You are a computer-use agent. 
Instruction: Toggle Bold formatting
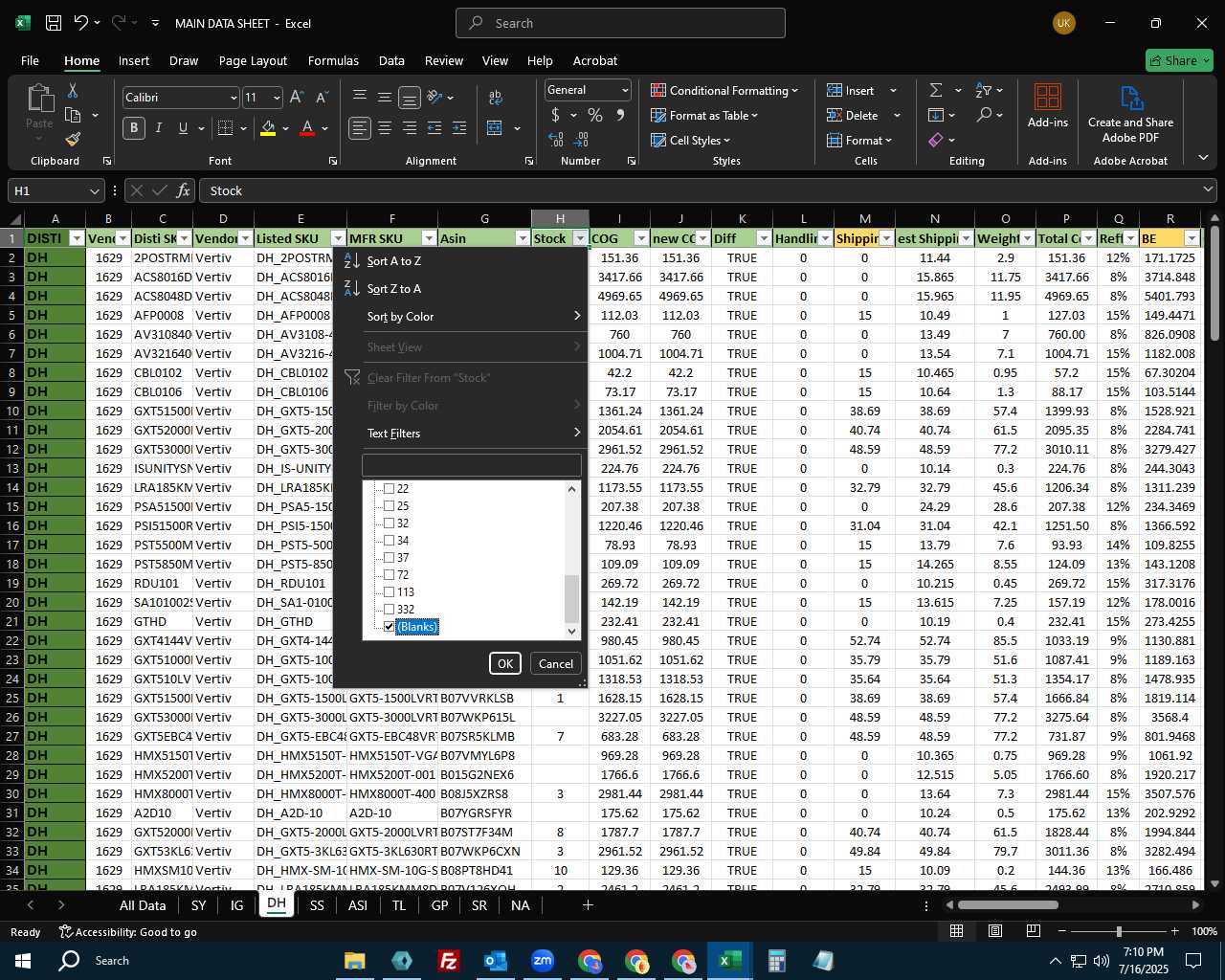(134, 128)
